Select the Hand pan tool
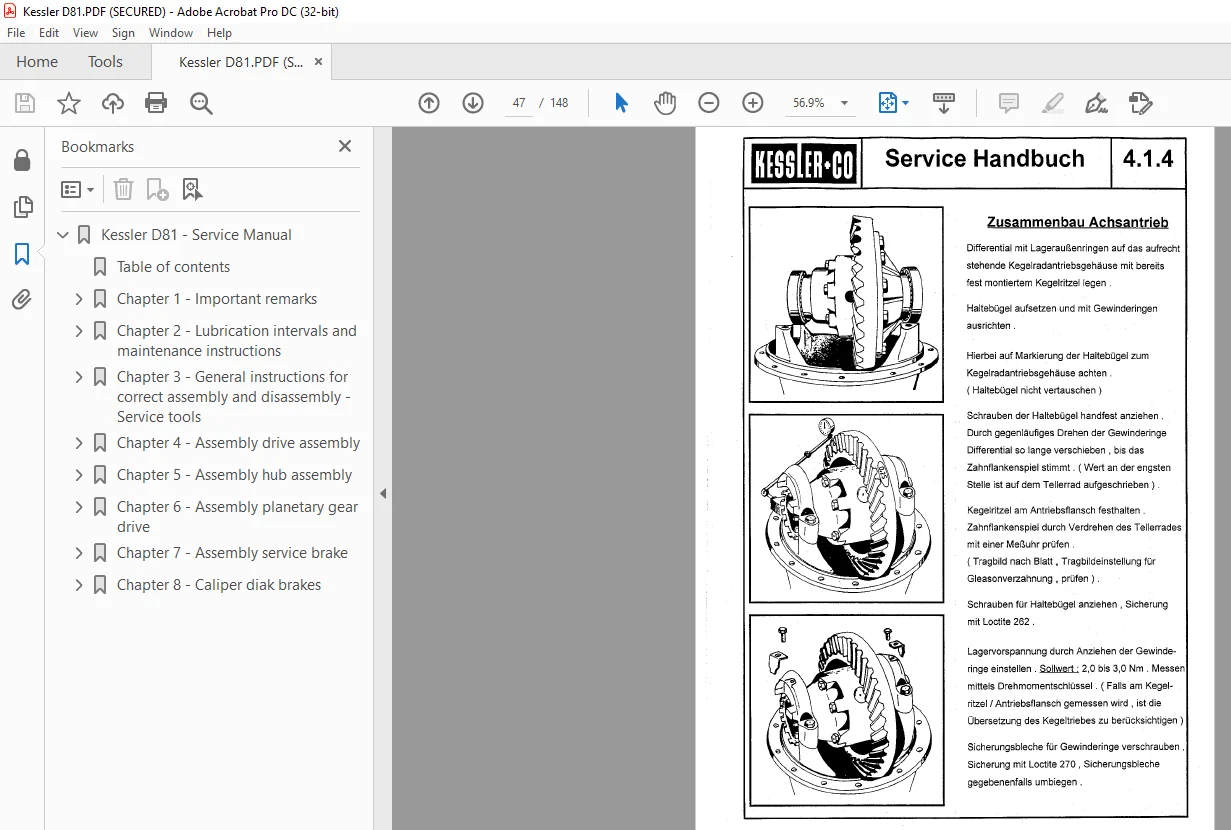1231x830 pixels. pos(665,103)
